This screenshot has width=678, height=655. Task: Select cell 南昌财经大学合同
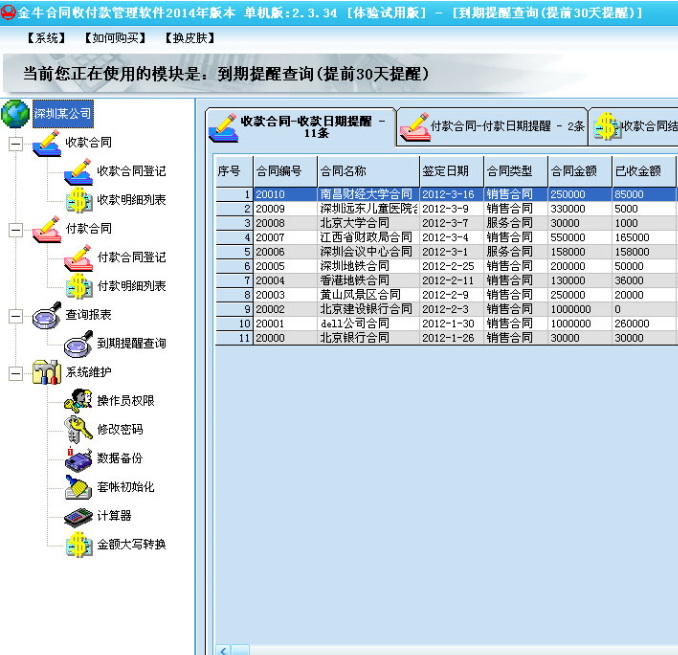(x=368, y=194)
